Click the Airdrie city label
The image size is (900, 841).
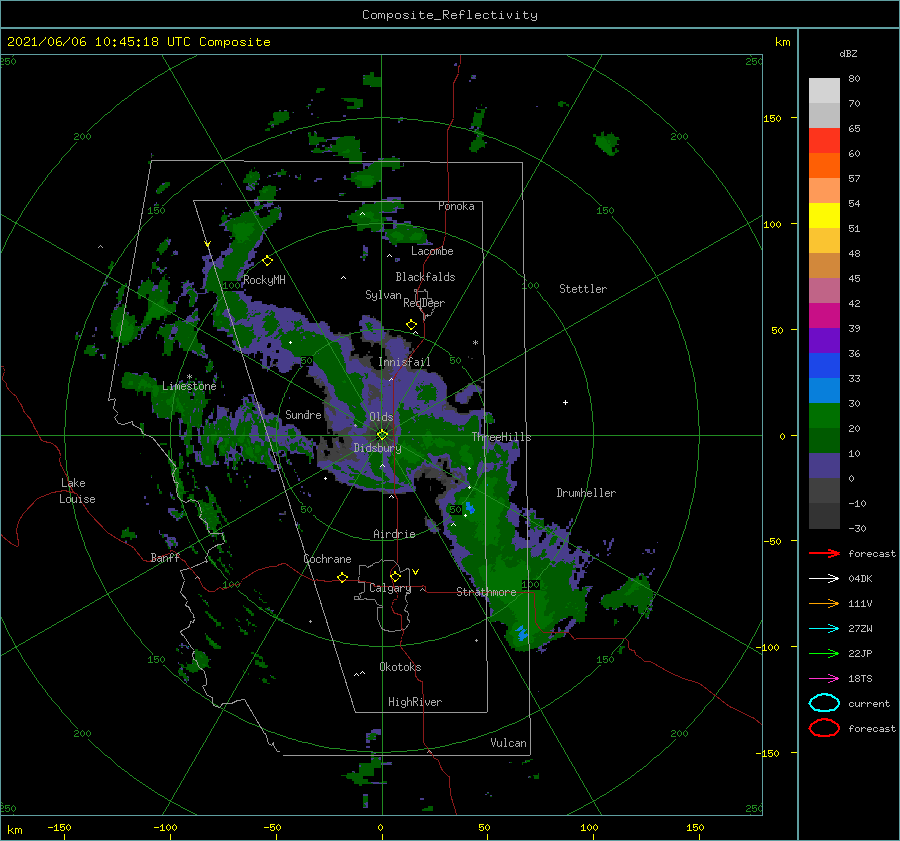click(394, 534)
